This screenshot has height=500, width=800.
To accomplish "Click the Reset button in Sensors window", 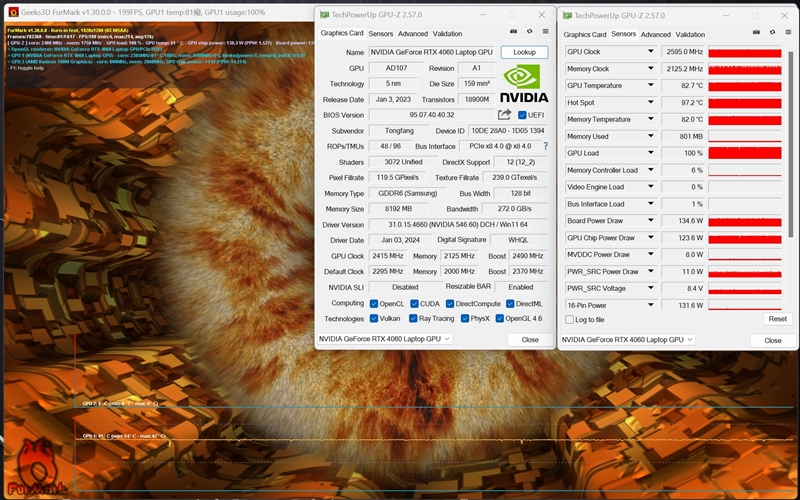I will [x=778, y=319].
